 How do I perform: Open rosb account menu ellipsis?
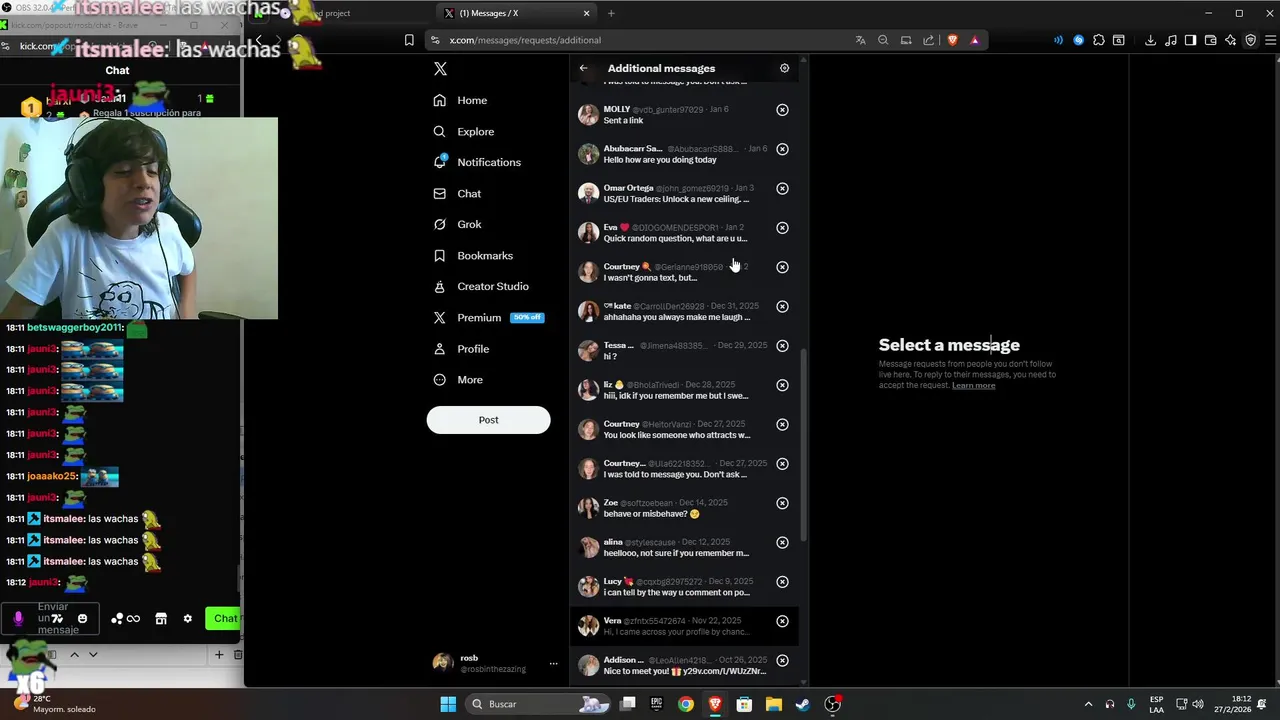click(553, 663)
